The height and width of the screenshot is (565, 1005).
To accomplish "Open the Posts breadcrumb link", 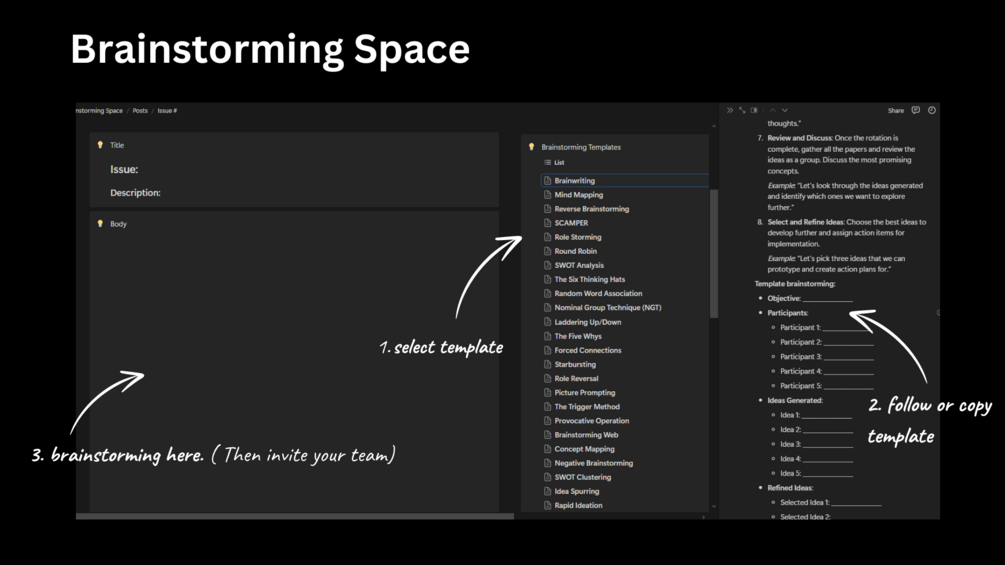I will [140, 111].
